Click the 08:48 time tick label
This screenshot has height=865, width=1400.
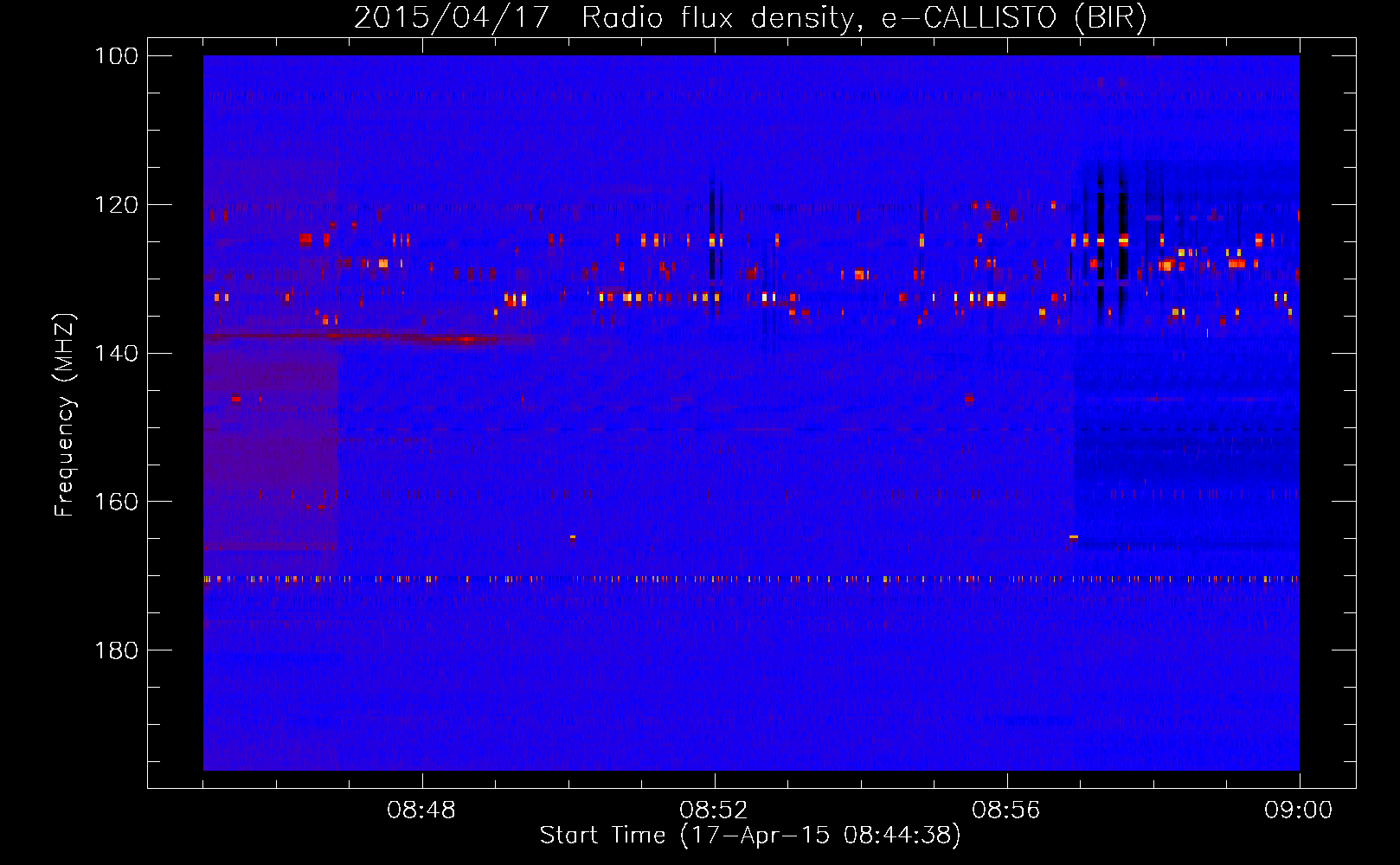tap(422, 811)
